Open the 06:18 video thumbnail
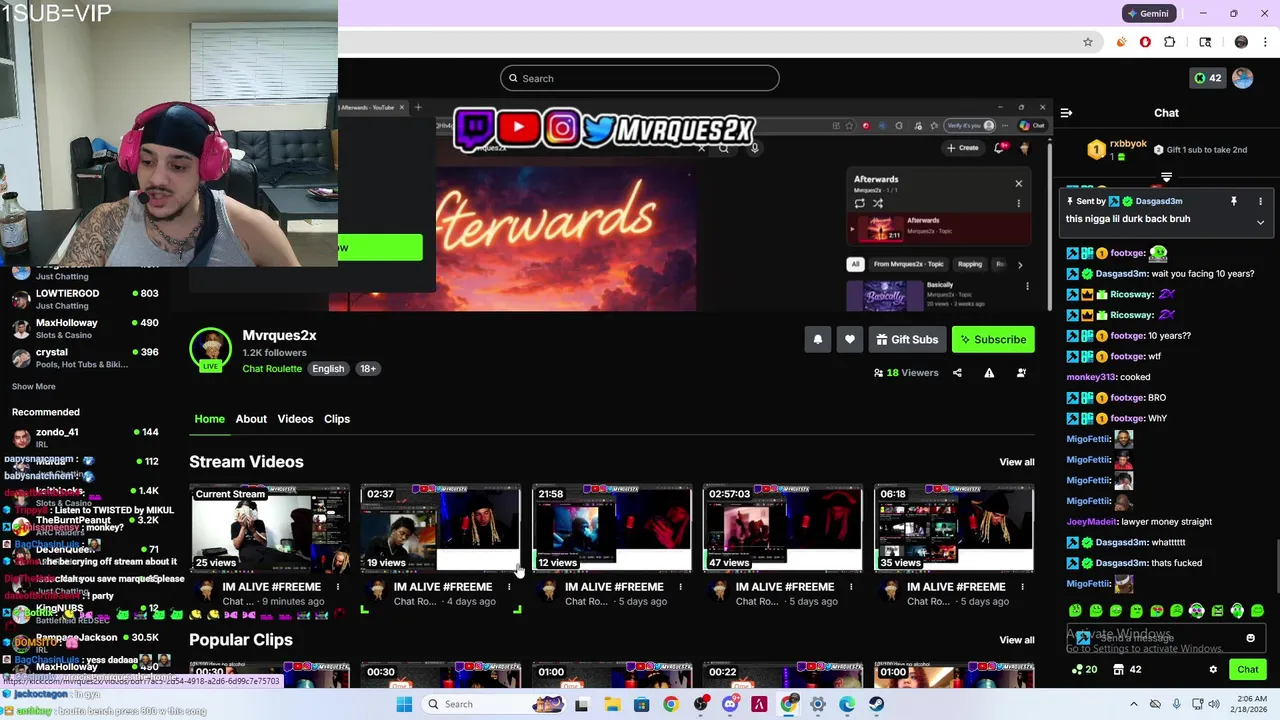Image resolution: width=1280 pixels, height=720 pixels. click(954, 528)
